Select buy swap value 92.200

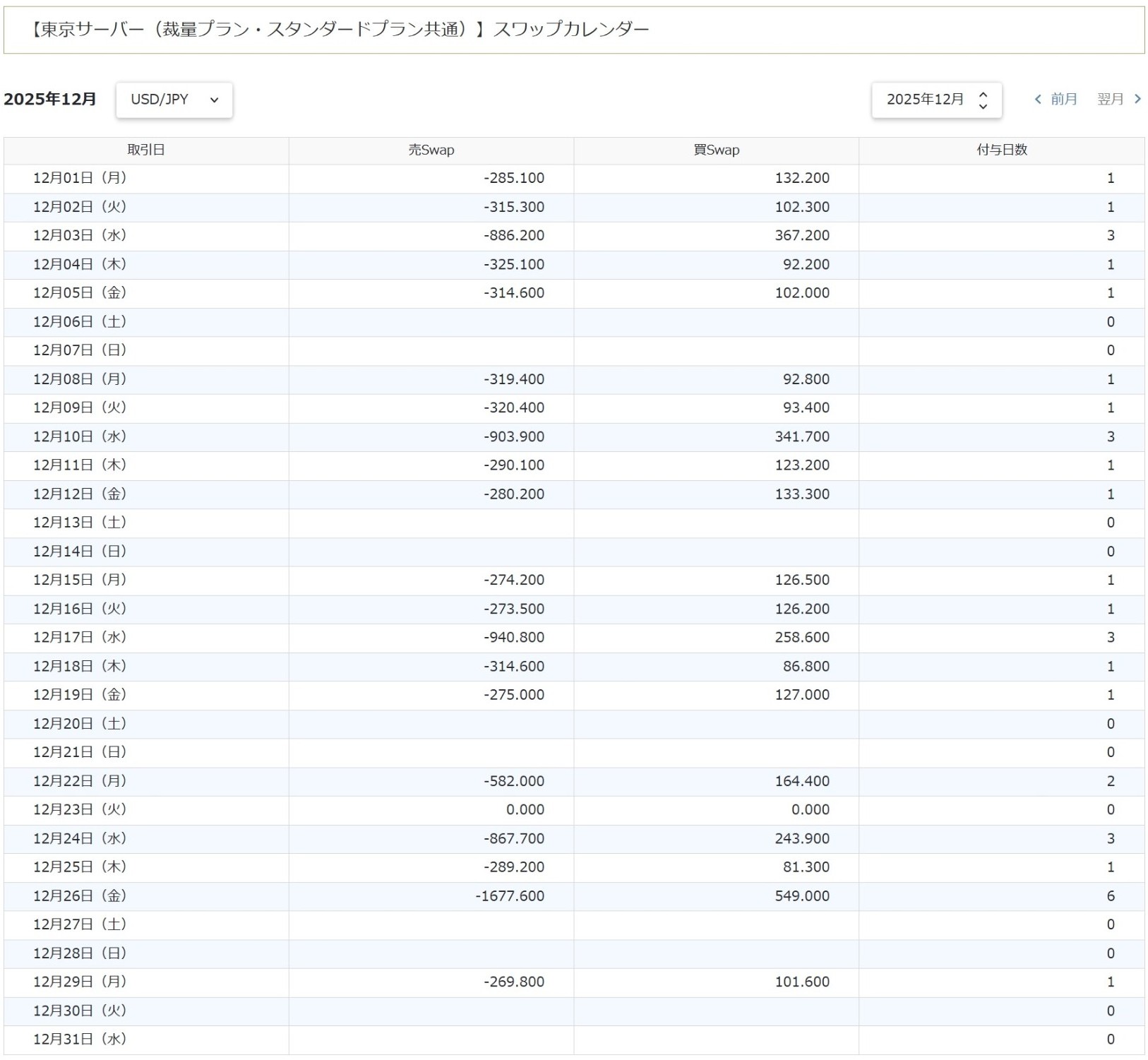tap(806, 264)
